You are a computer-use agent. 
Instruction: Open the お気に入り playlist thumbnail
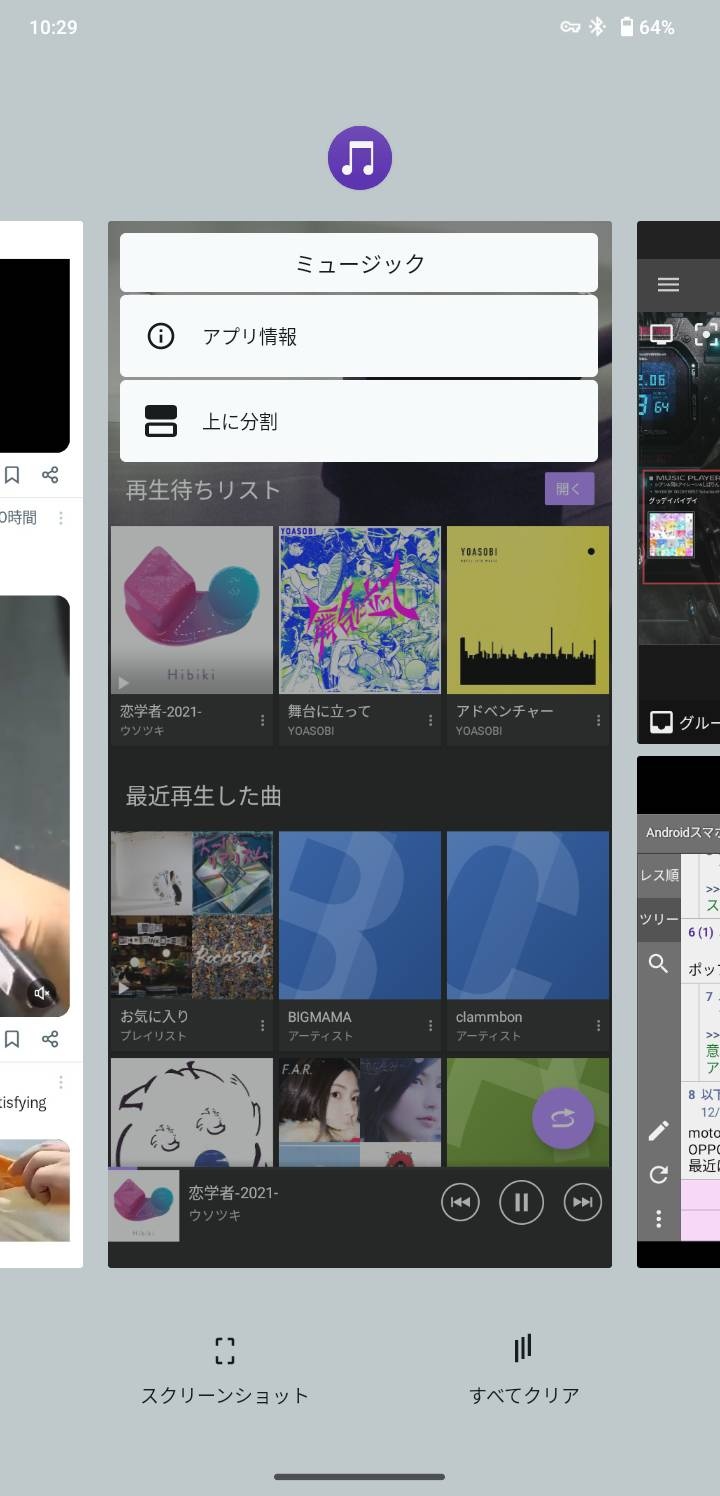tap(191, 915)
